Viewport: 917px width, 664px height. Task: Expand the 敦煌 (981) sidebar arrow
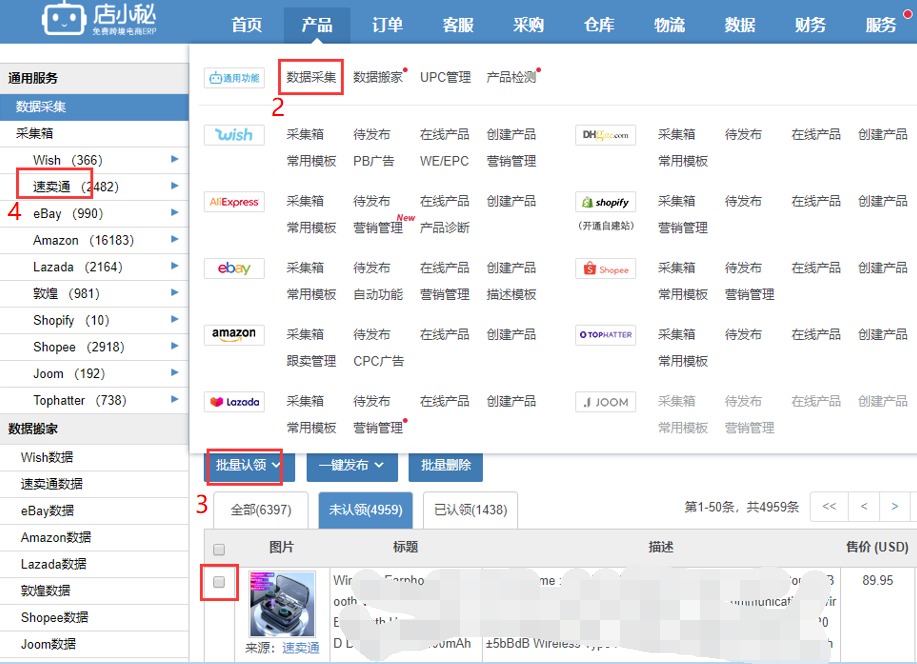pyautogui.click(x=174, y=293)
